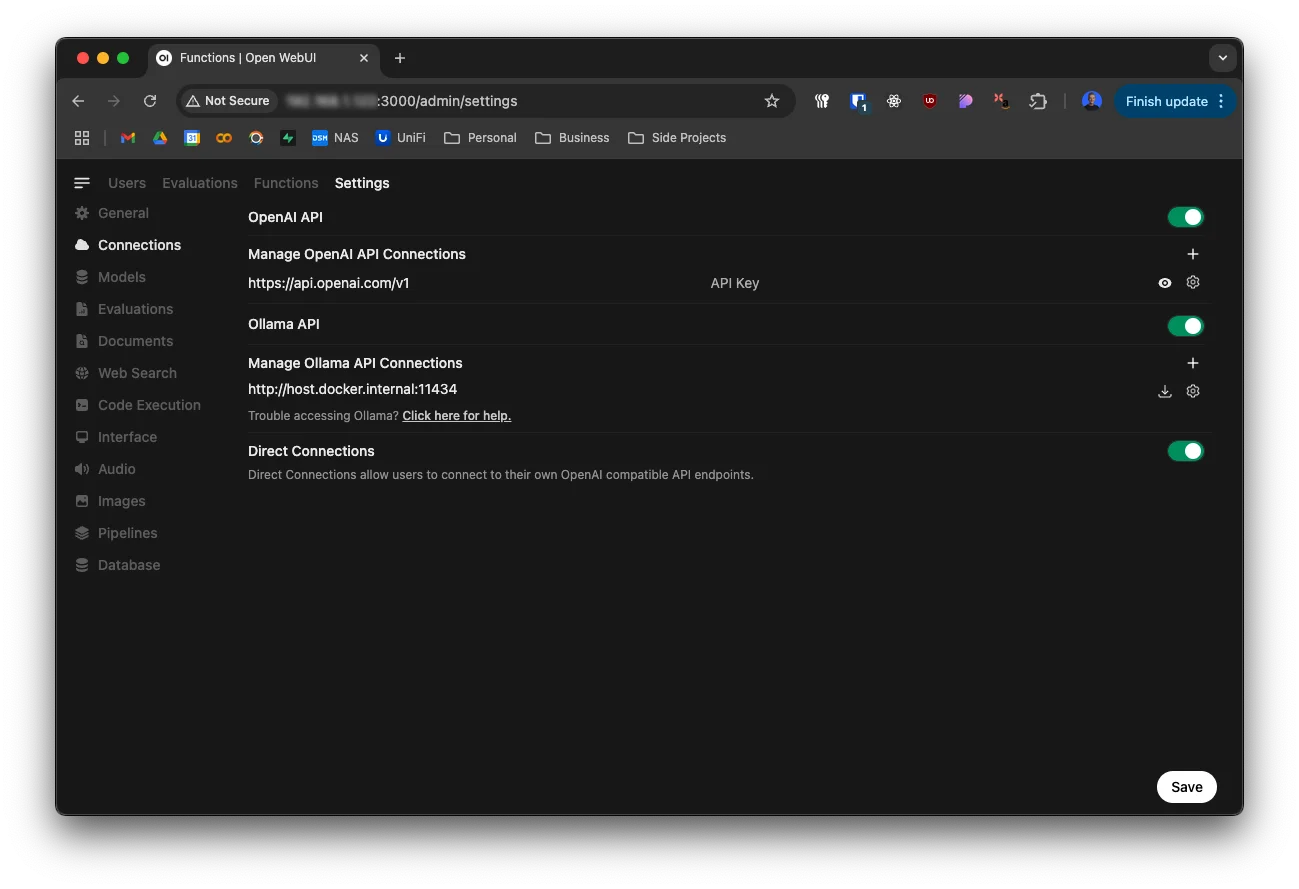Toggle the Ollama API switch

click(x=1186, y=326)
